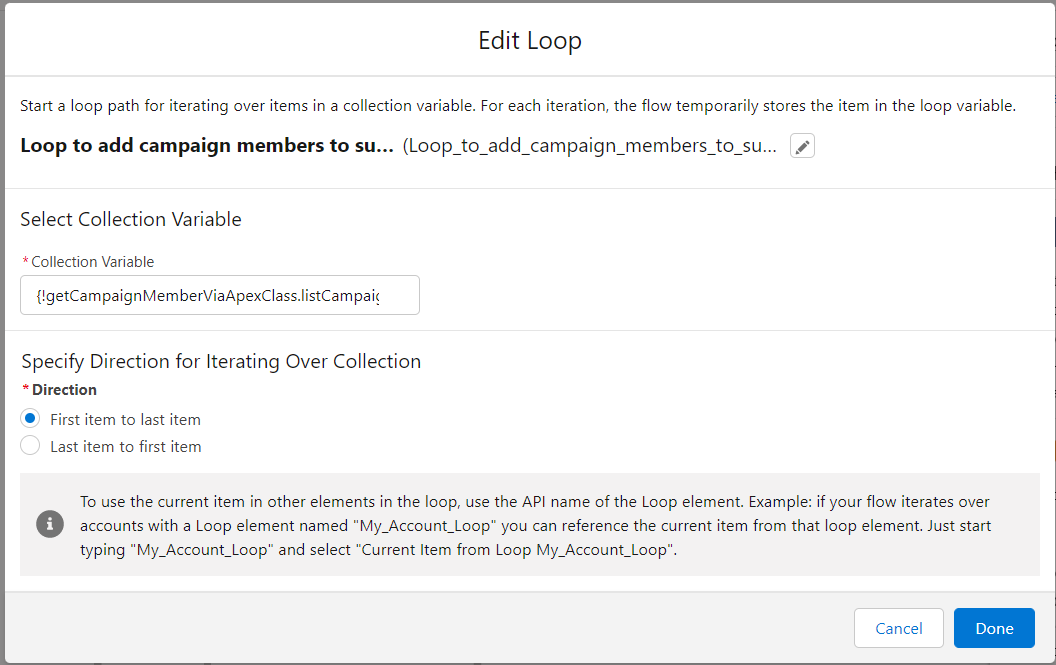
Task: Click the "My_Account_Loop" hint paragraph
Action: [x=535, y=526]
